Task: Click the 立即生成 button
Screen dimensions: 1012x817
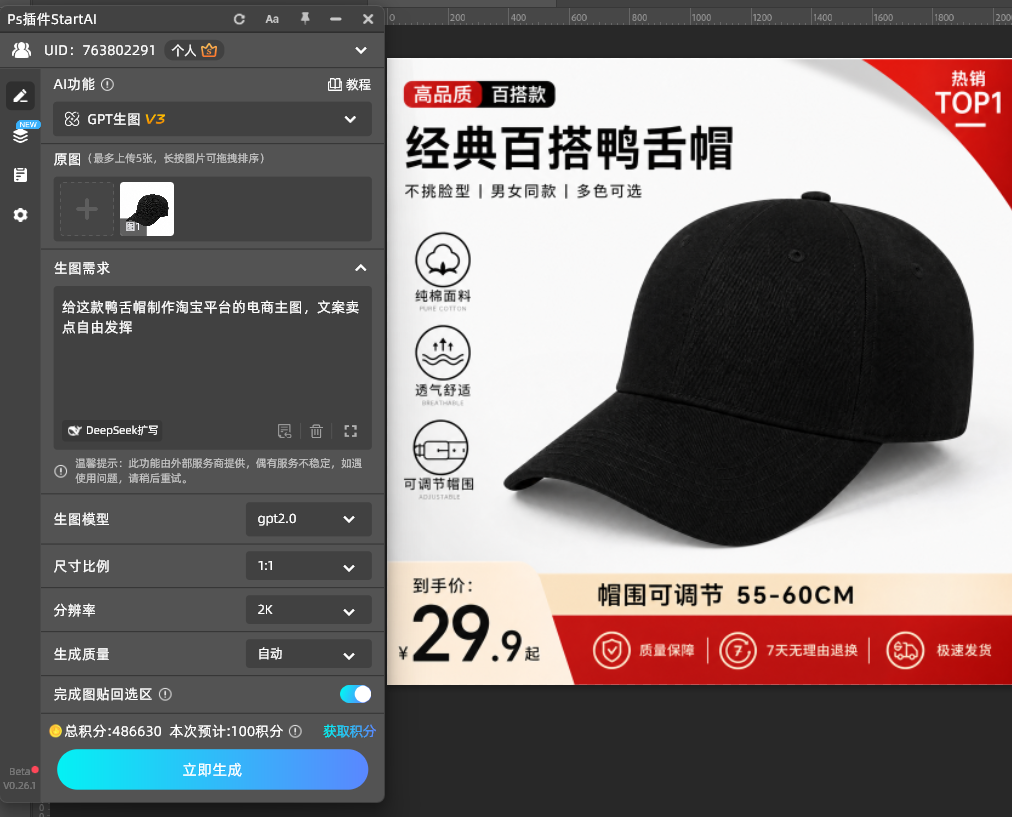Action: point(212,769)
